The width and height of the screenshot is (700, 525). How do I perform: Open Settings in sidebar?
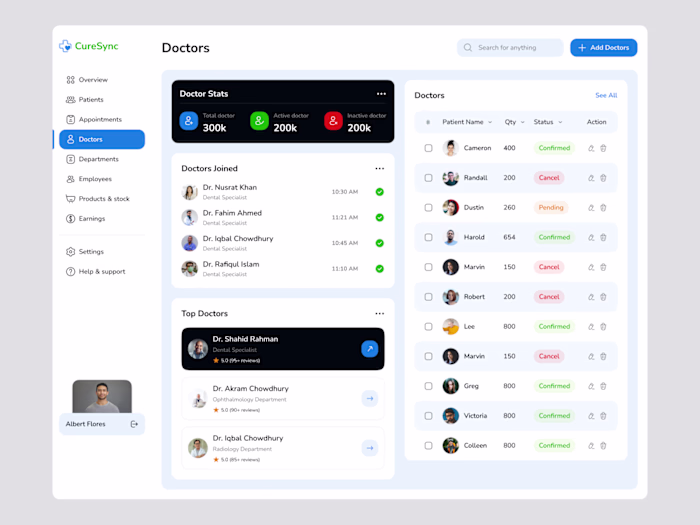(x=102, y=252)
